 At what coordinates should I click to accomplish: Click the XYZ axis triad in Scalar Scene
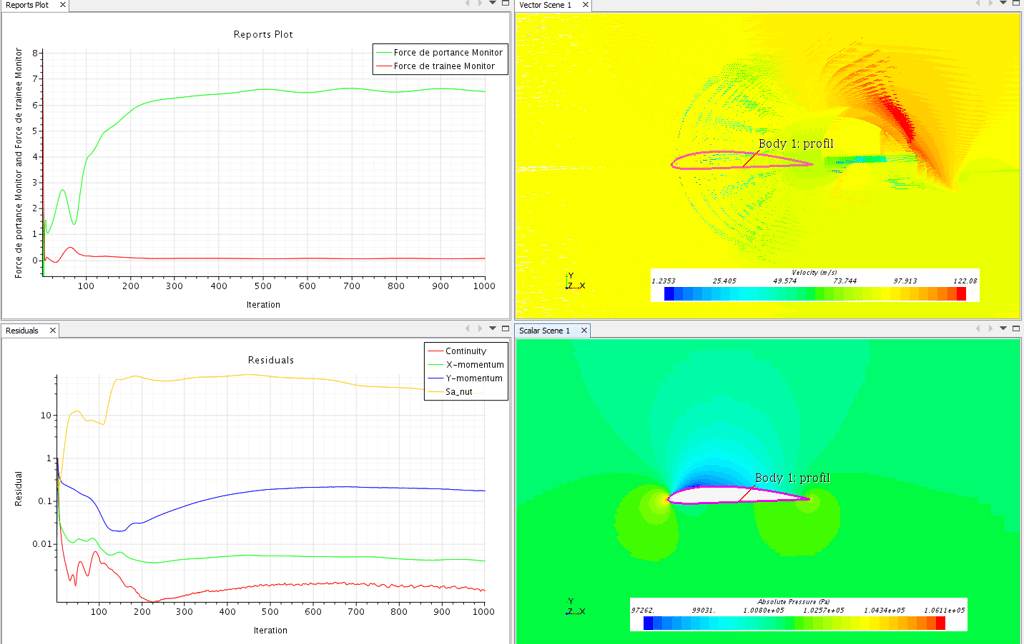[x=575, y=607]
